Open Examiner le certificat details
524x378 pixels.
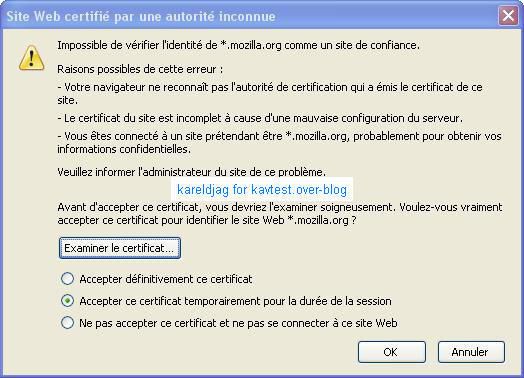tap(120, 248)
